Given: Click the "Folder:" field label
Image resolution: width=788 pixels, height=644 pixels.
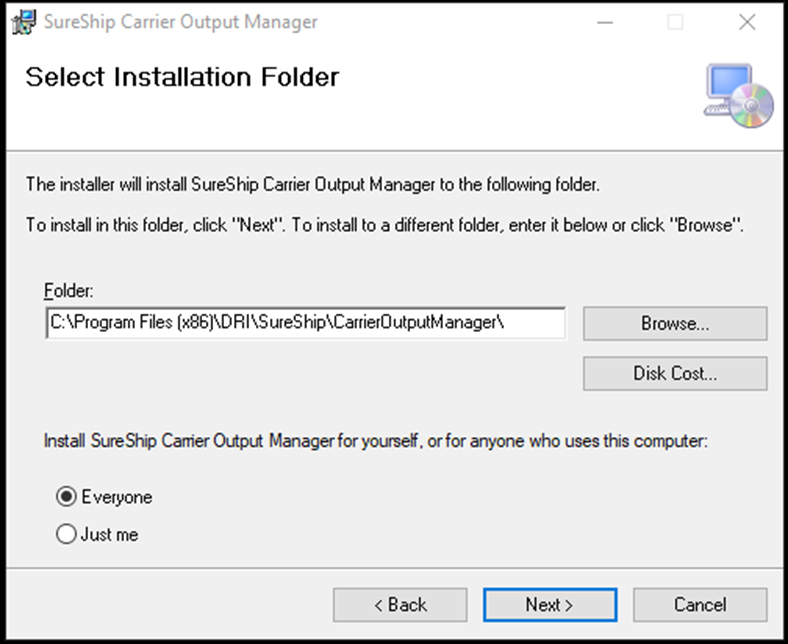Looking at the screenshot, I should point(68,291).
